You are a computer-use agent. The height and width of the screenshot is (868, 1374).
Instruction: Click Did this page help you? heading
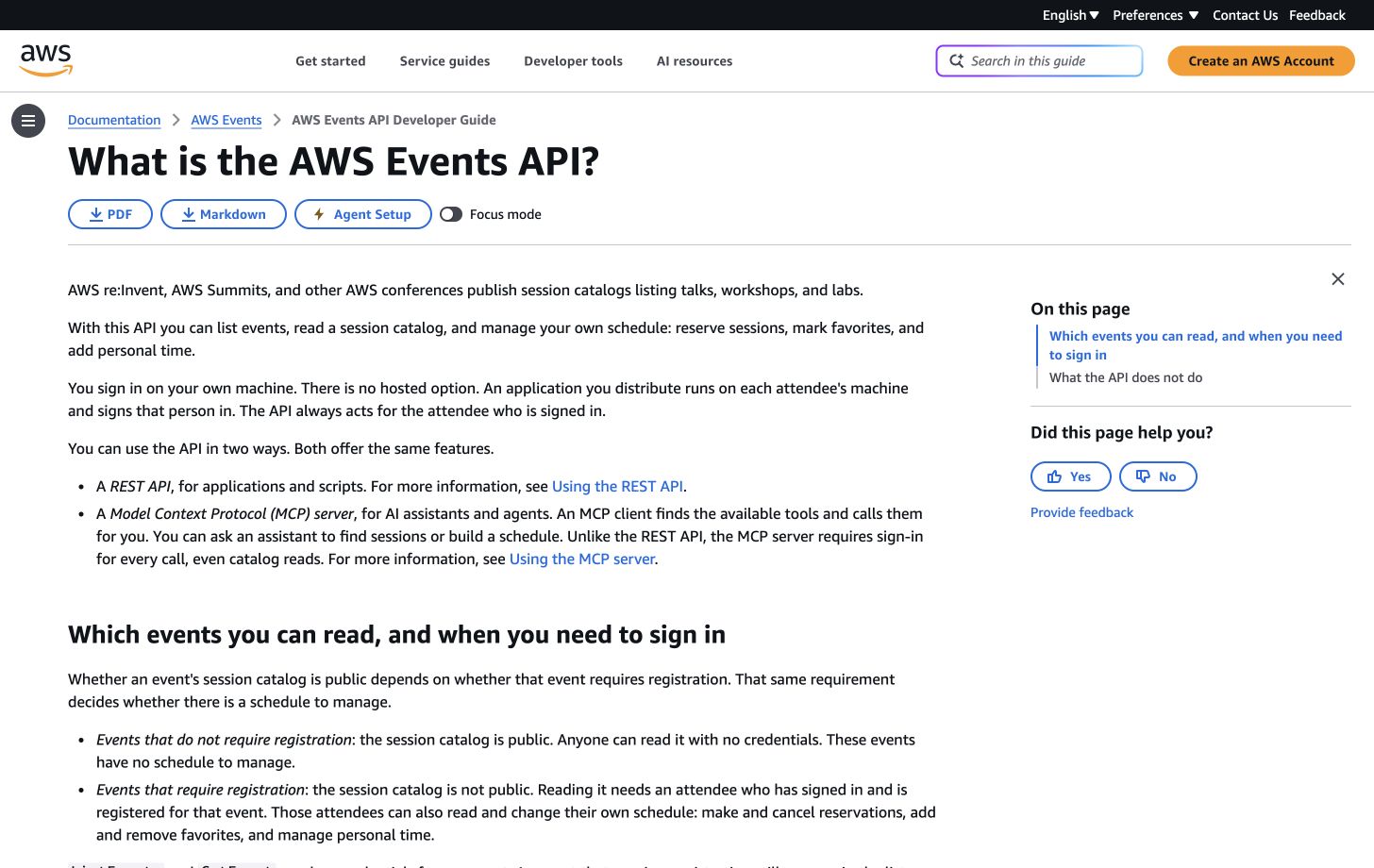(x=1122, y=433)
